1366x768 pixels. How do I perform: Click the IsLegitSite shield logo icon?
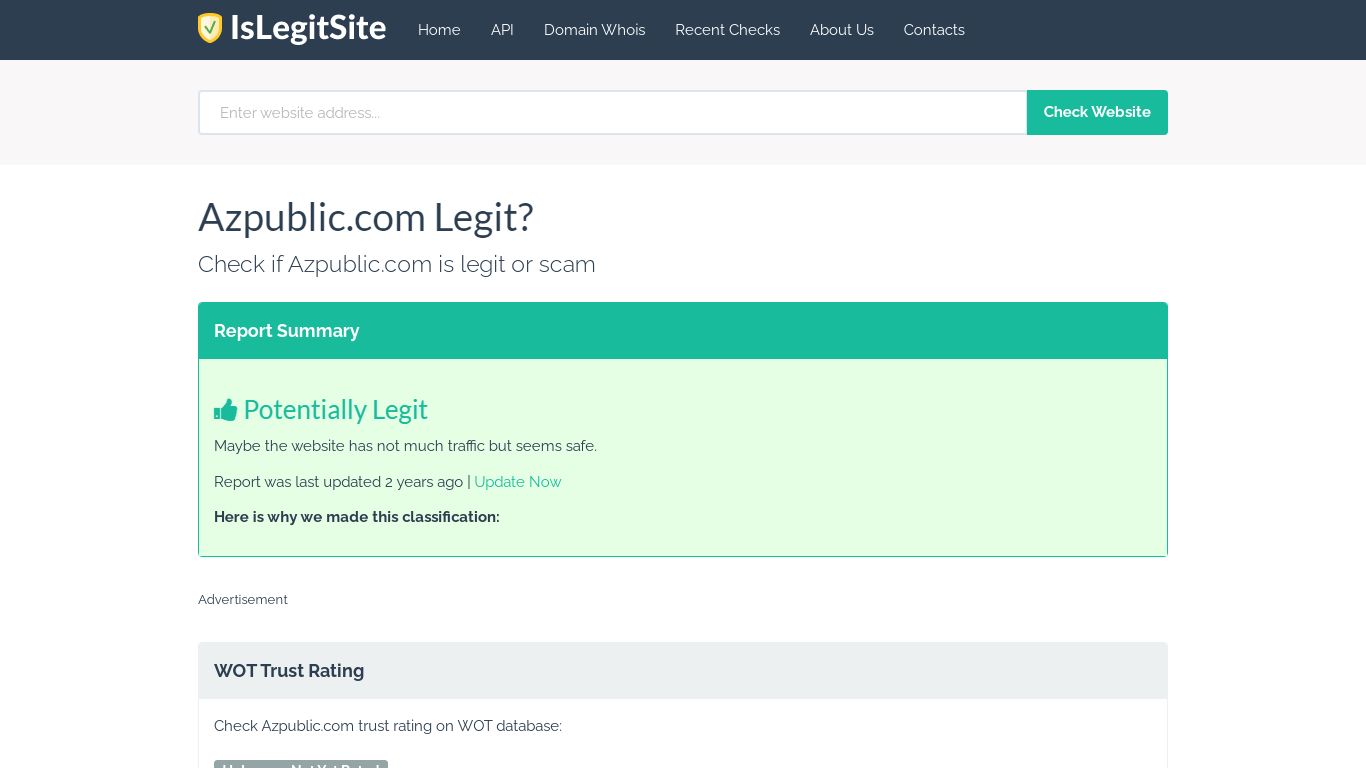click(x=210, y=28)
